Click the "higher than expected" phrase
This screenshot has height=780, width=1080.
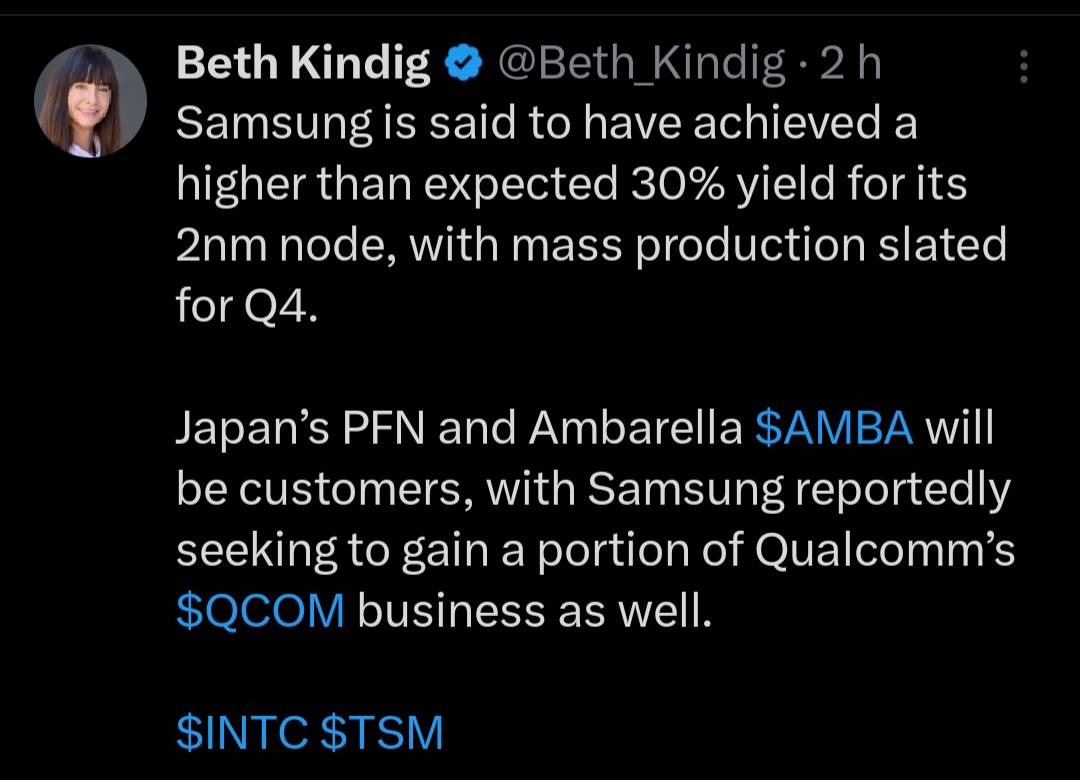(x=396, y=186)
